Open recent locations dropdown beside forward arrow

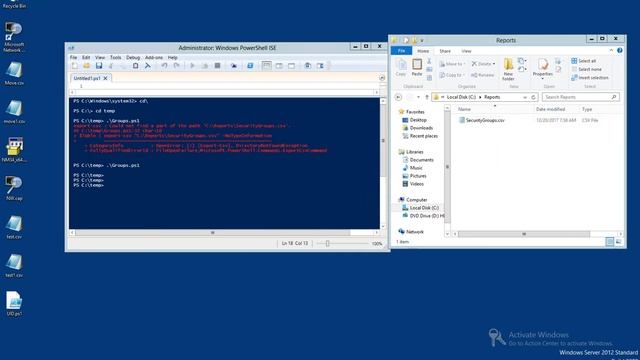tap(418, 97)
